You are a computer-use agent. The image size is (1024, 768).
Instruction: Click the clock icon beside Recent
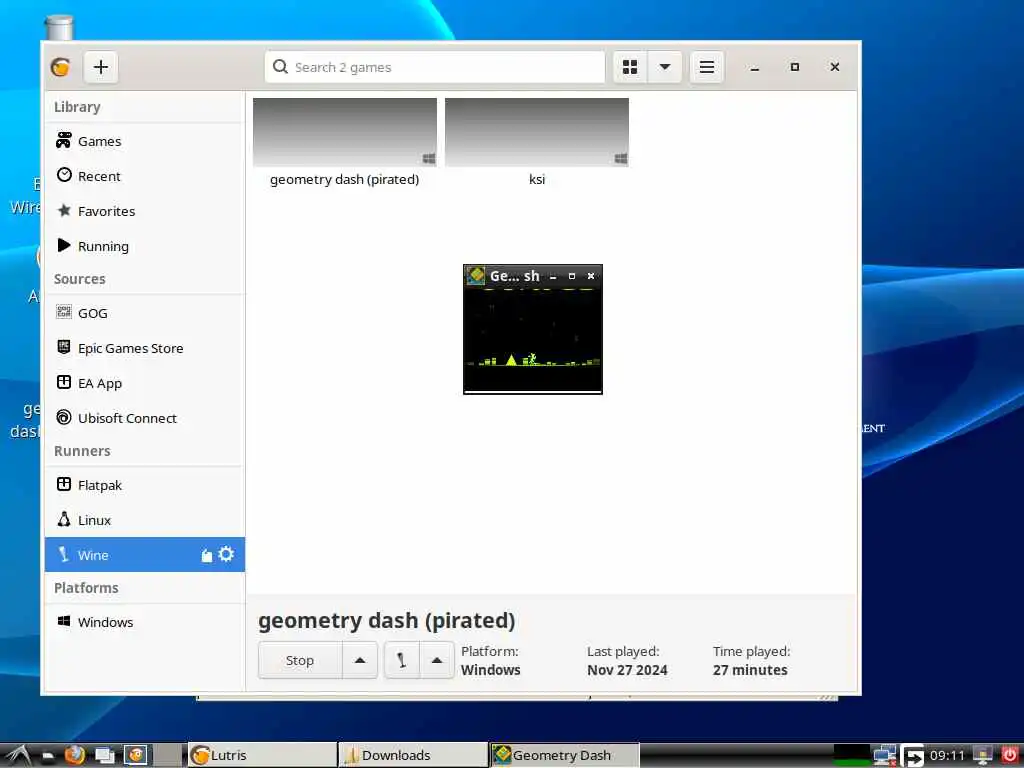click(64, 174)
